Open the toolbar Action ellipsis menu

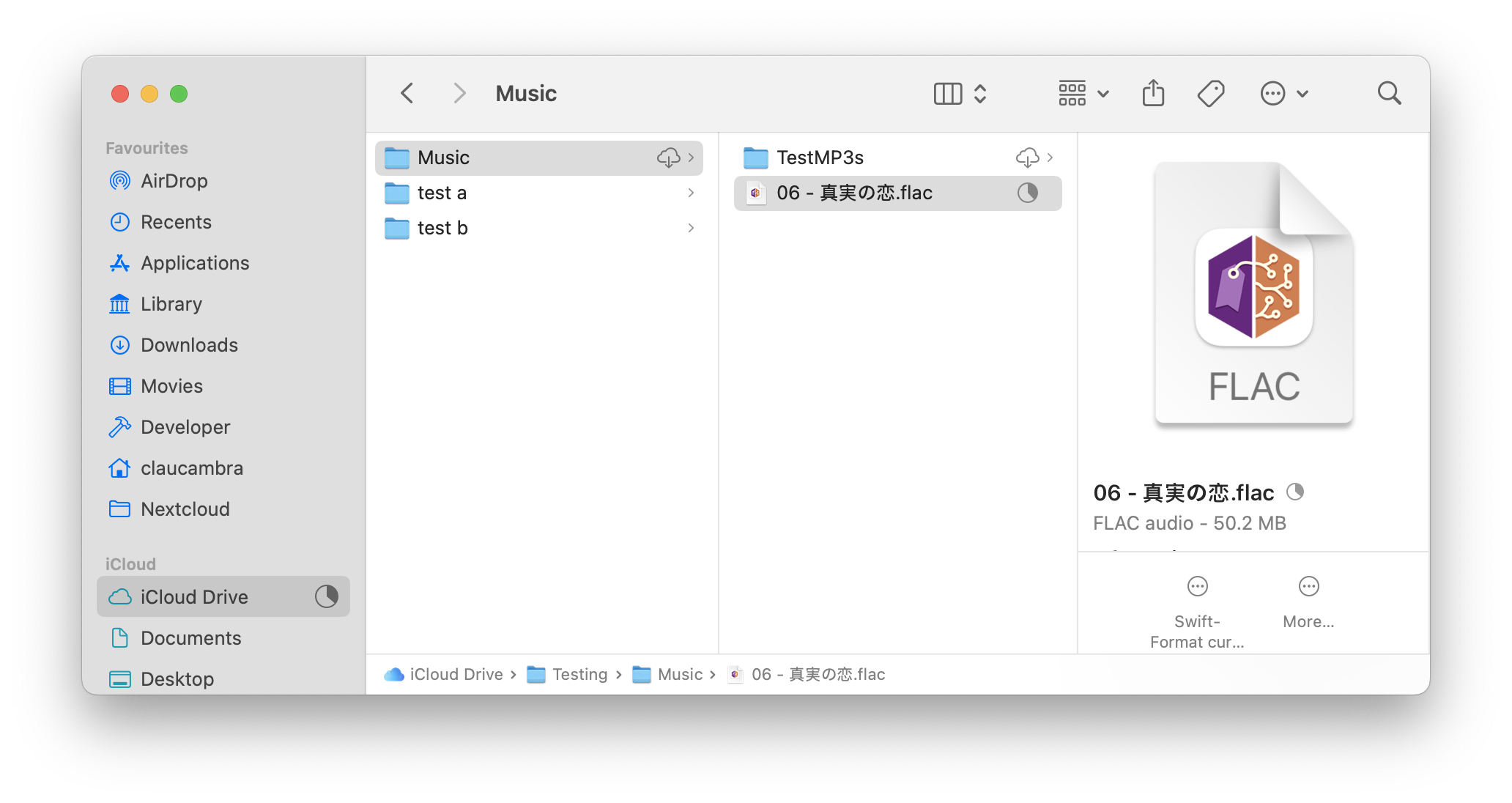point(1283,93)
